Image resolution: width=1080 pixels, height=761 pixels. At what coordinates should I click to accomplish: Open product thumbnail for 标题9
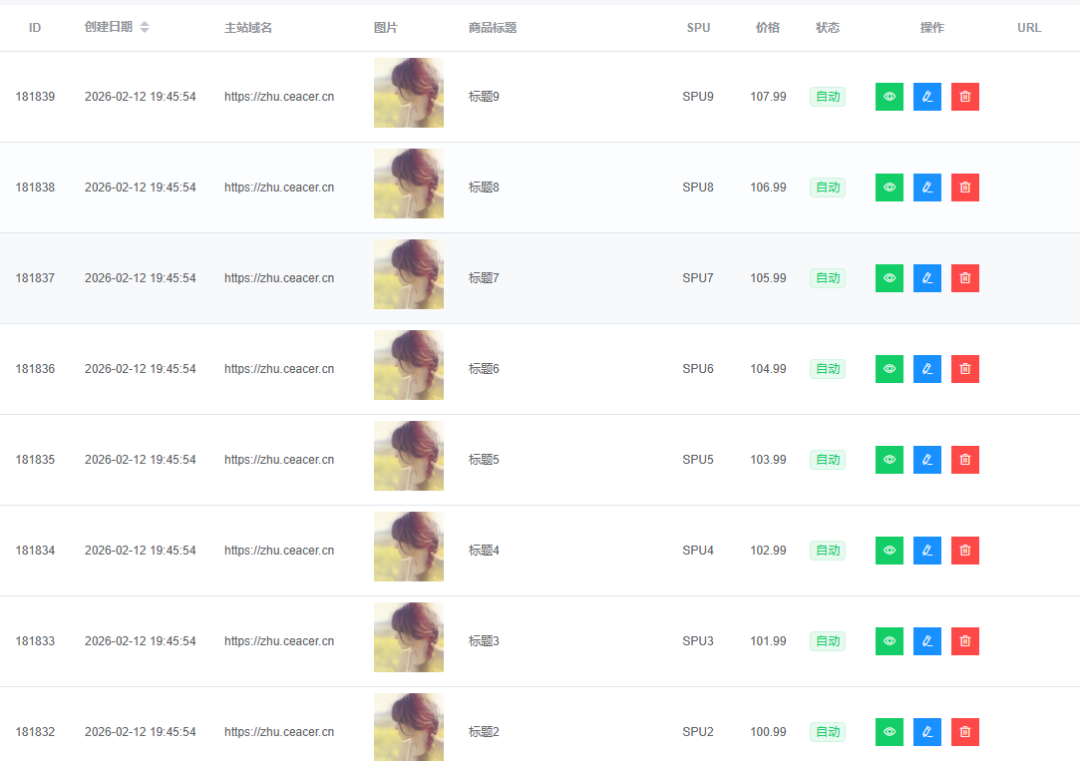[408, 93]
